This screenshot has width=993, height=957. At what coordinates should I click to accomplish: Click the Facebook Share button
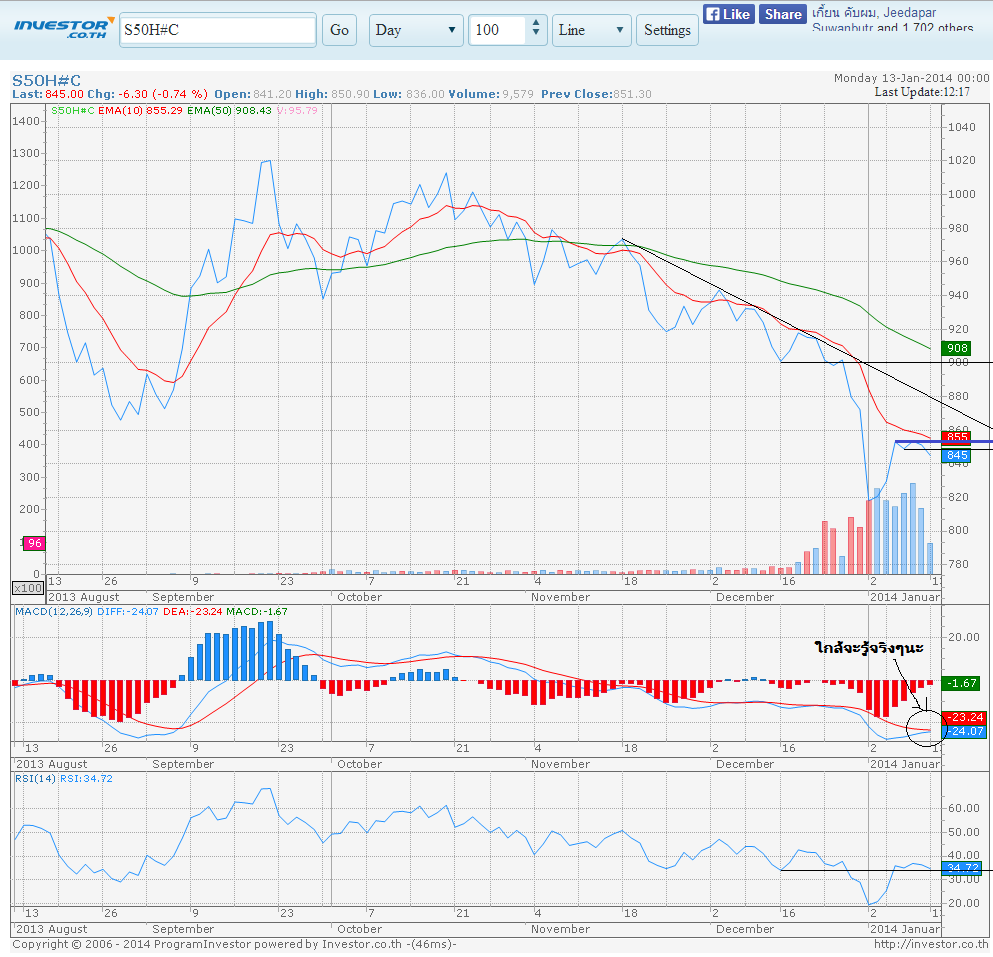tap(783, 14)
